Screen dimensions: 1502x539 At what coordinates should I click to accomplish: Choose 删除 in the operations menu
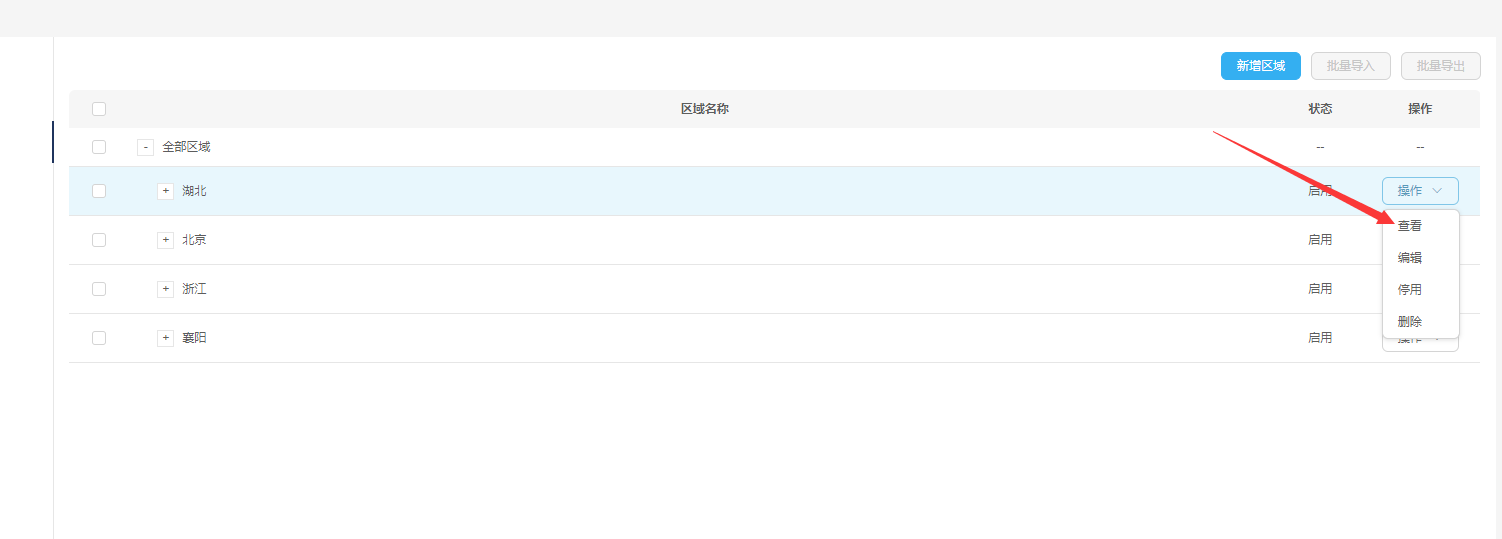point(1410,322)
